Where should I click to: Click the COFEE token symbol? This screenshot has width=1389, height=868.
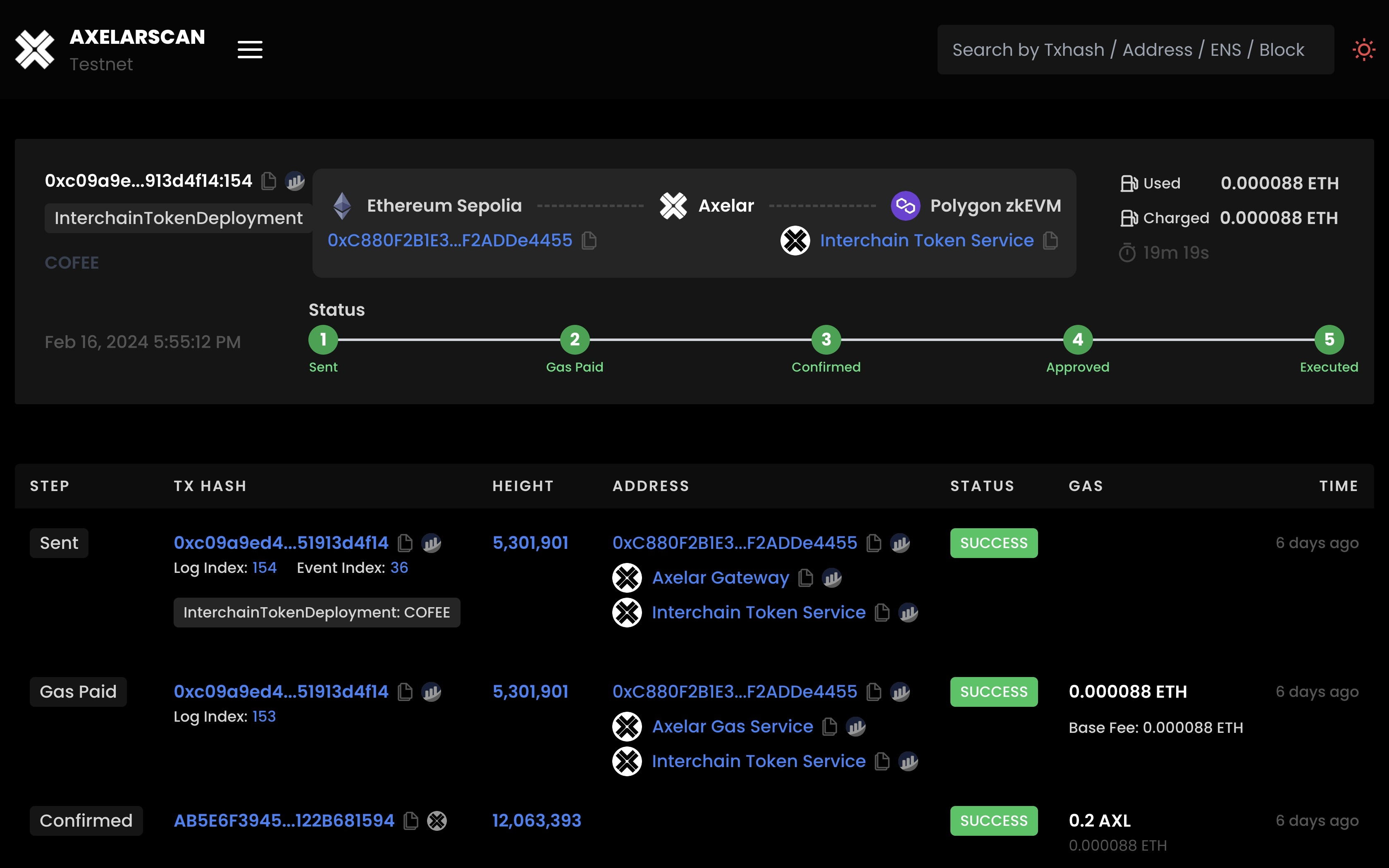72,262
